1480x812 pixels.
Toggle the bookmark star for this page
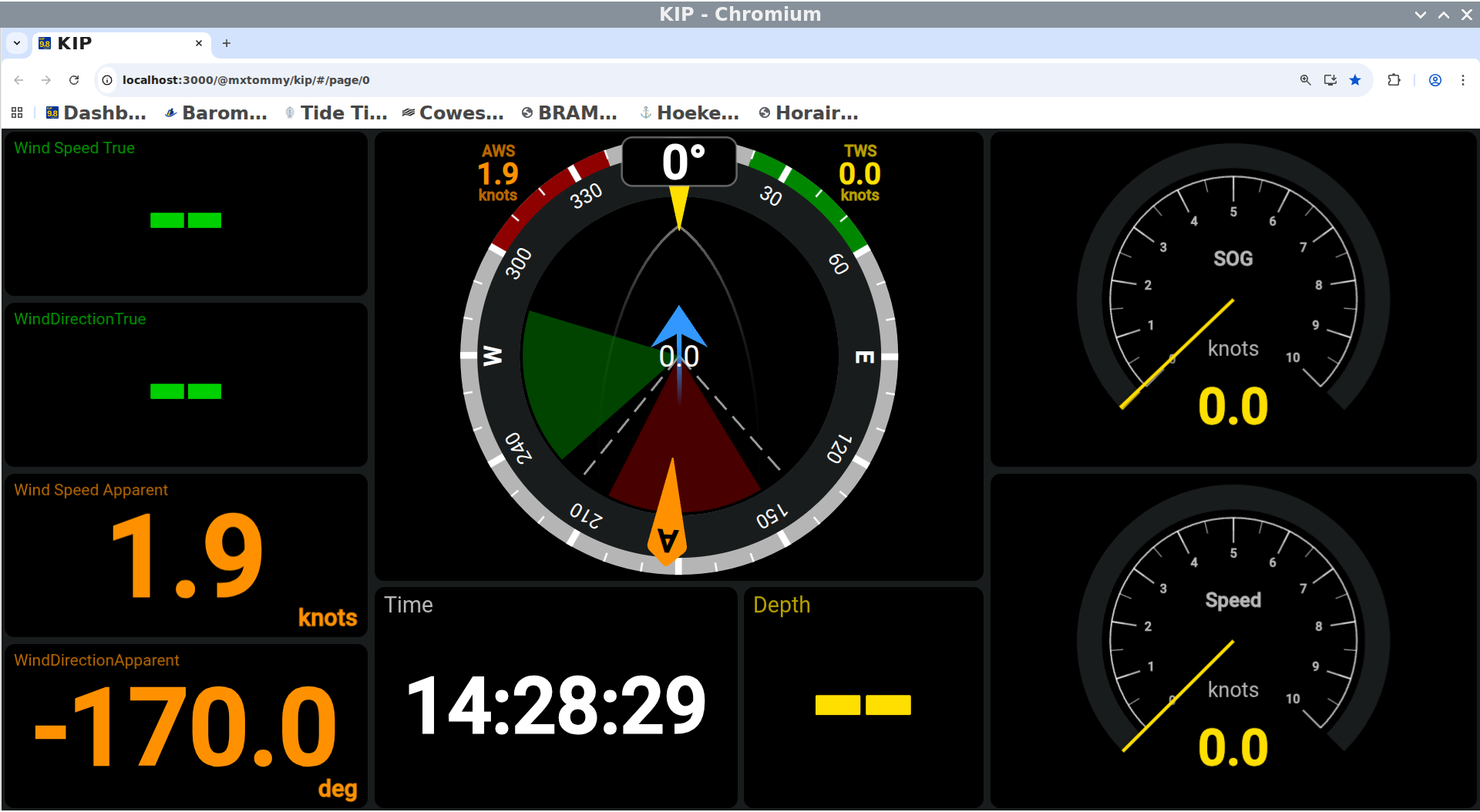[x=1355, y=80]
